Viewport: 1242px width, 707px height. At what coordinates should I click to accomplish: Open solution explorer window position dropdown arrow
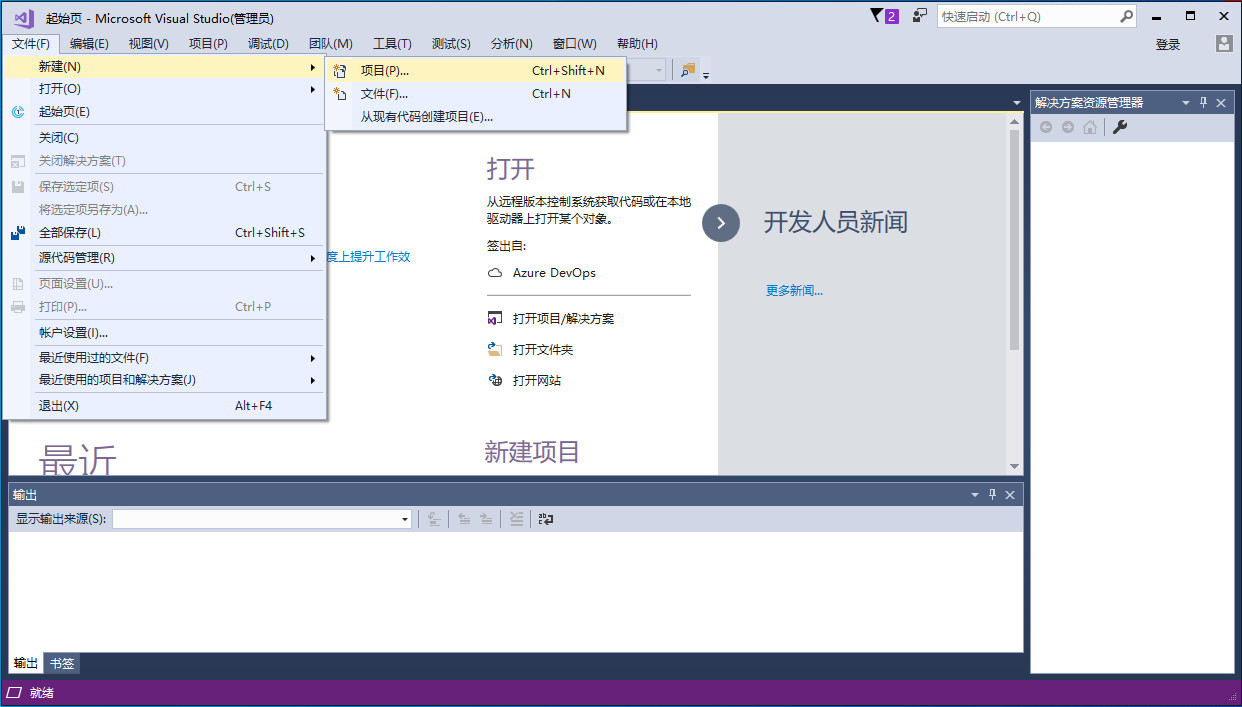1186,102
